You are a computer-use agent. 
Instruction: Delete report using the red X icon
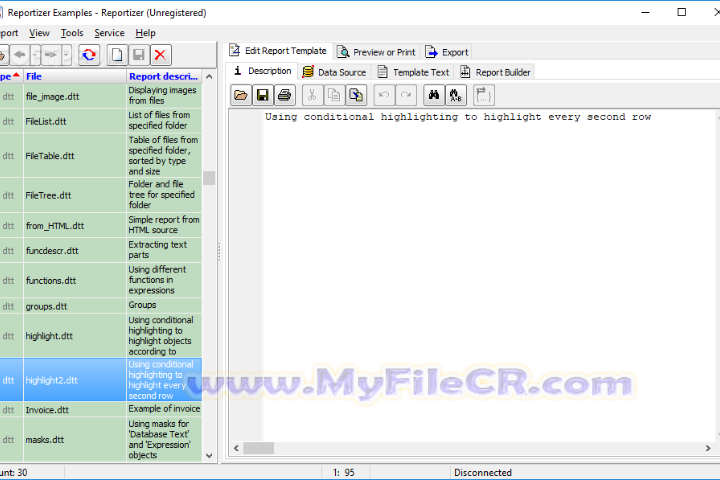pos(160,55)
